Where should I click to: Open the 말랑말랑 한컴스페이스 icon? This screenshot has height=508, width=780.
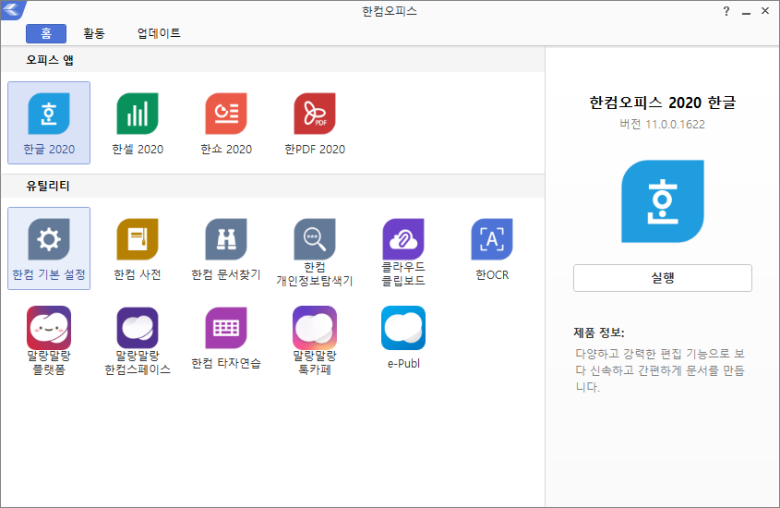coord(137,327)
